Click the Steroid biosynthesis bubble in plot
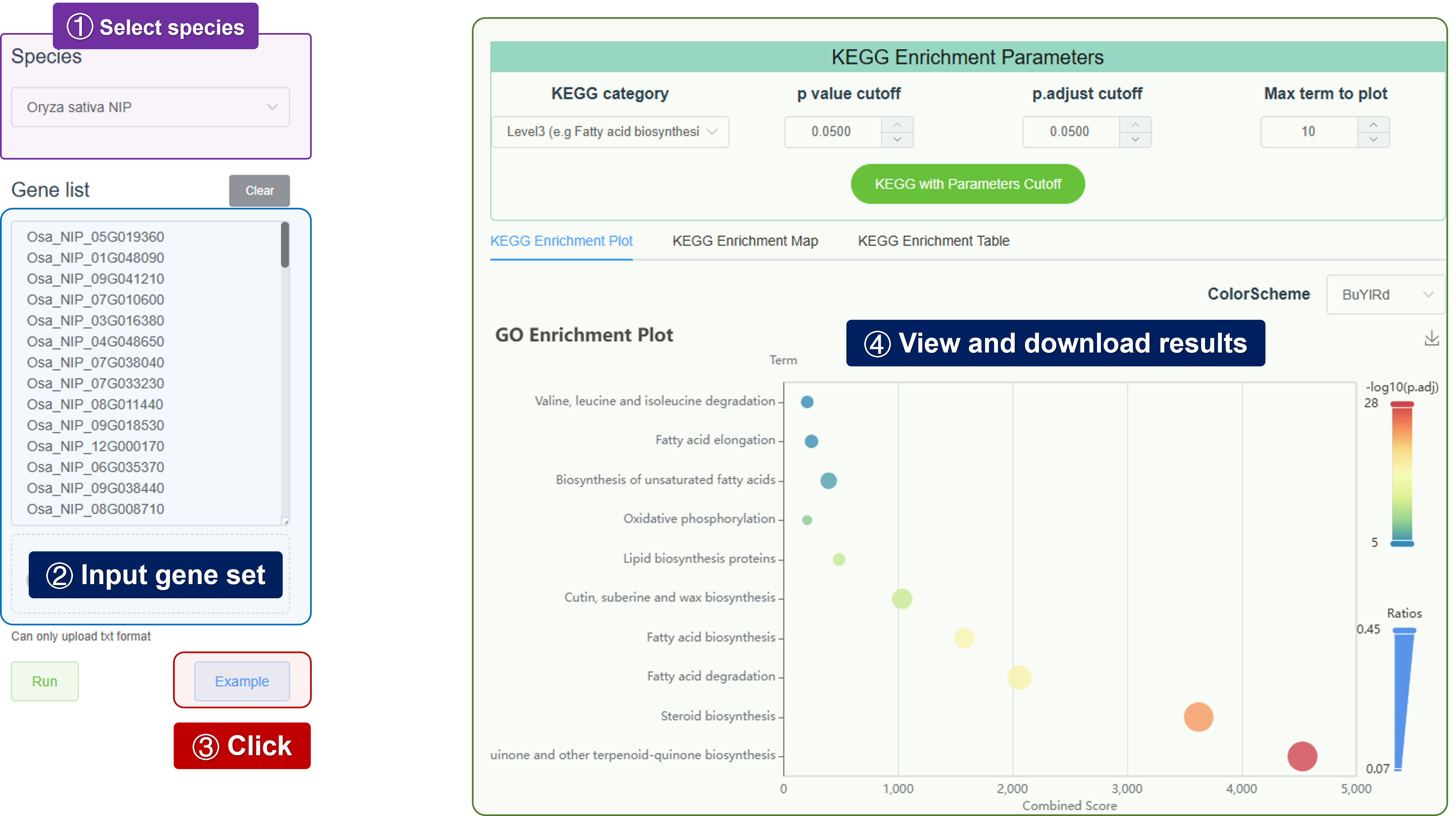This screenshot has height=816, width=1456. click(1198, 717)
